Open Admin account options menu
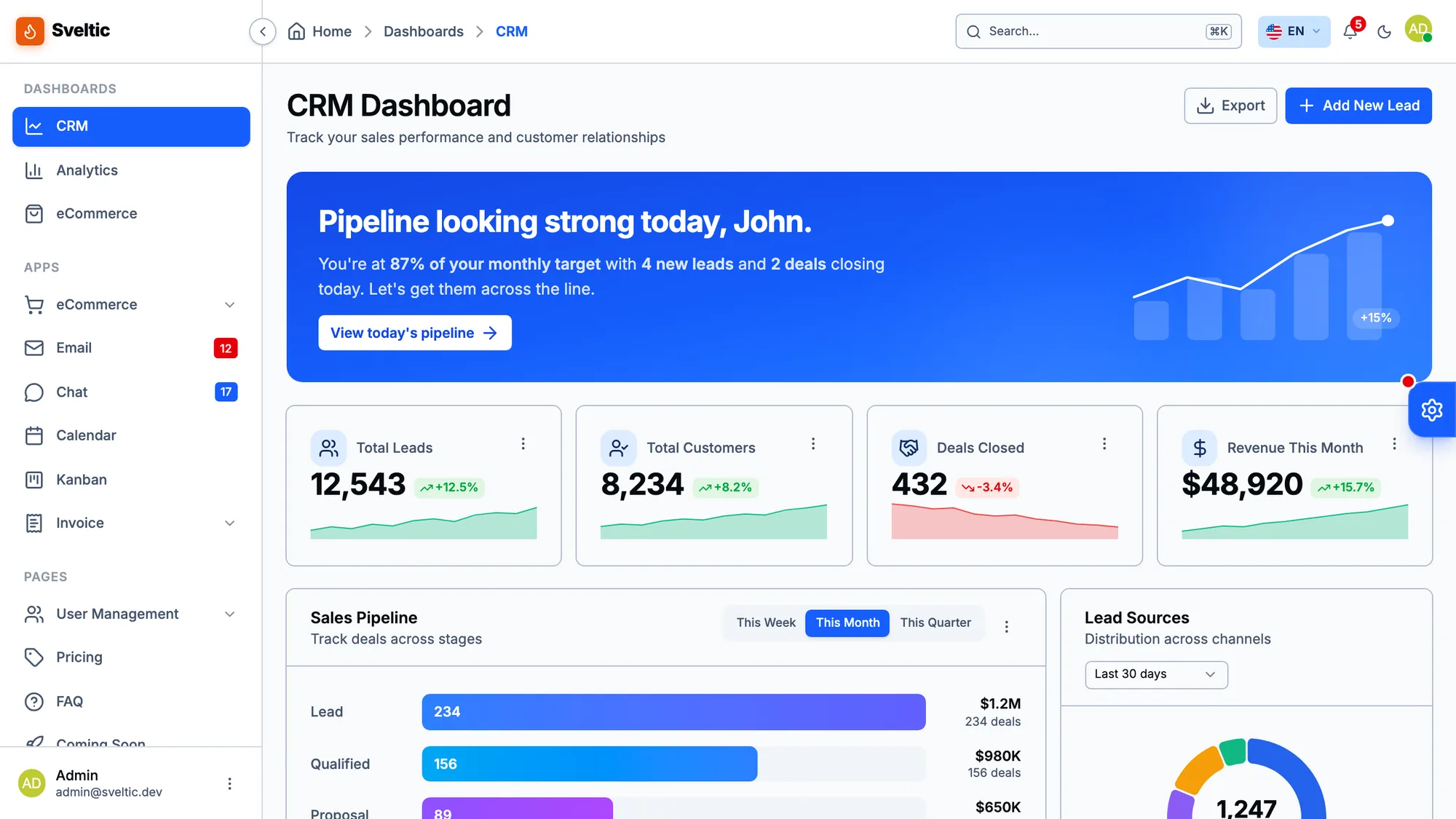The image size is (1456, 819). pyautogui.click(x=229, y=783)
